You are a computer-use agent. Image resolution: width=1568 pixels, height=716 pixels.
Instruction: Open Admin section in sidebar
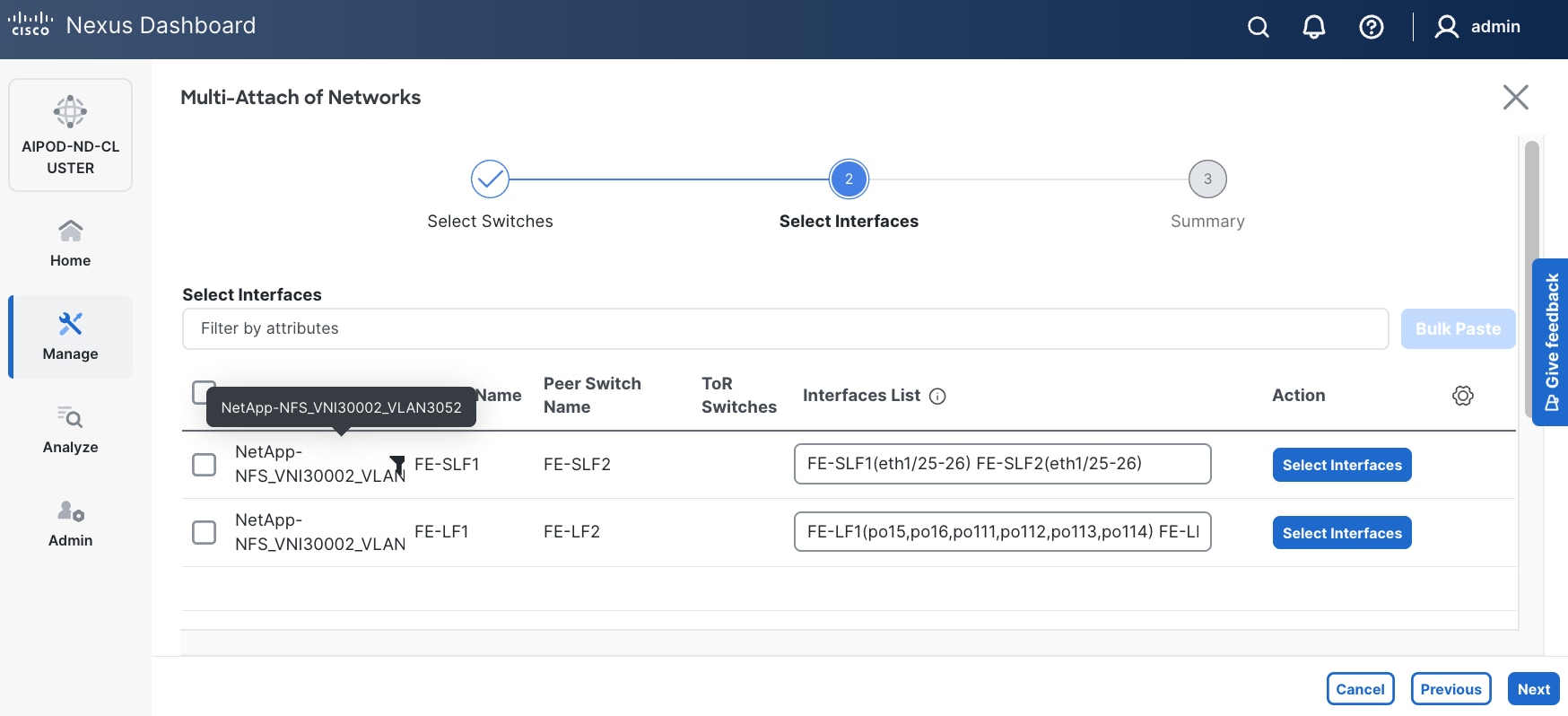[x=70, y=523]
